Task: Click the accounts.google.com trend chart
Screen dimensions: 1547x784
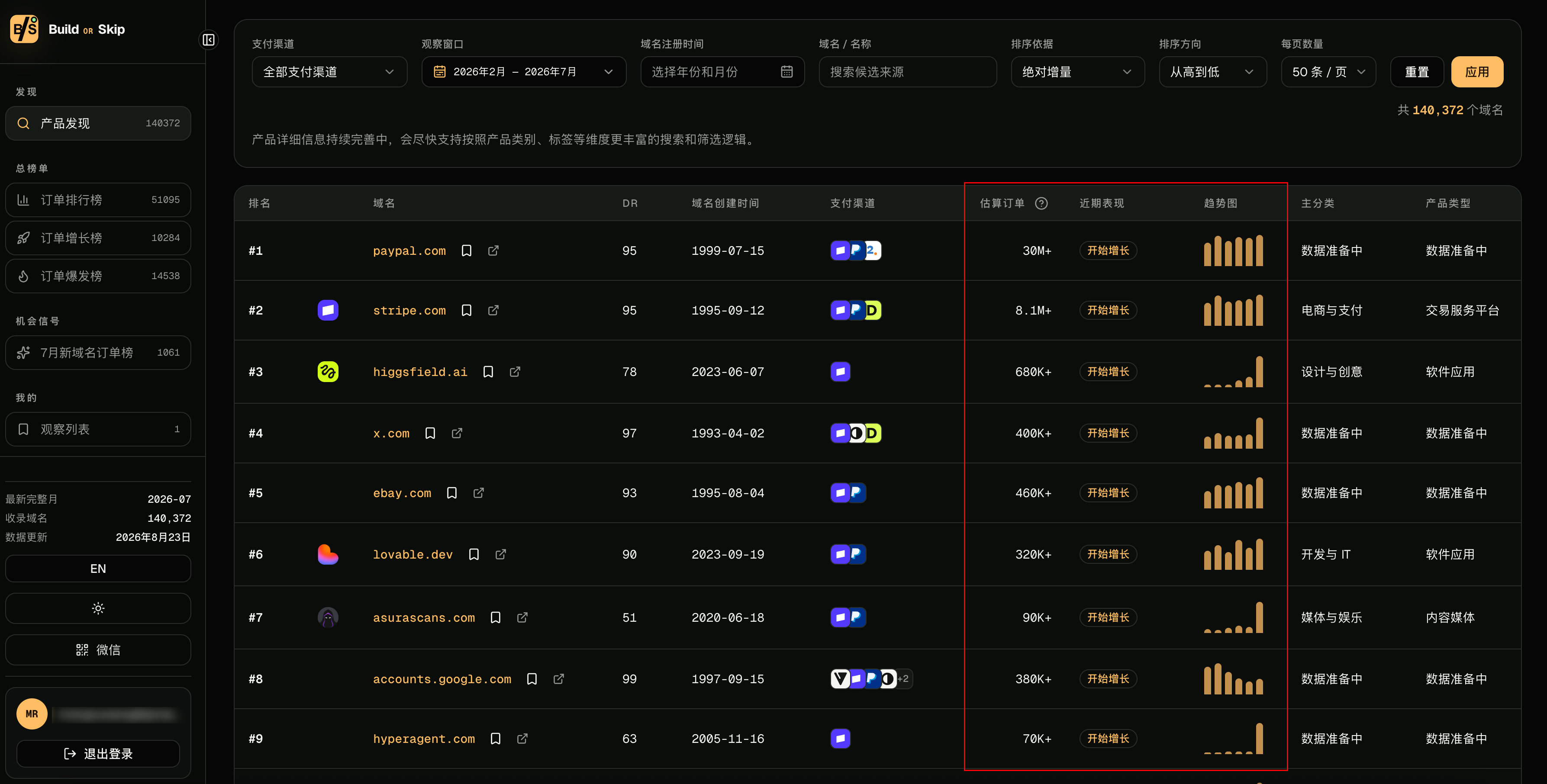Action: pos(1234,679)
